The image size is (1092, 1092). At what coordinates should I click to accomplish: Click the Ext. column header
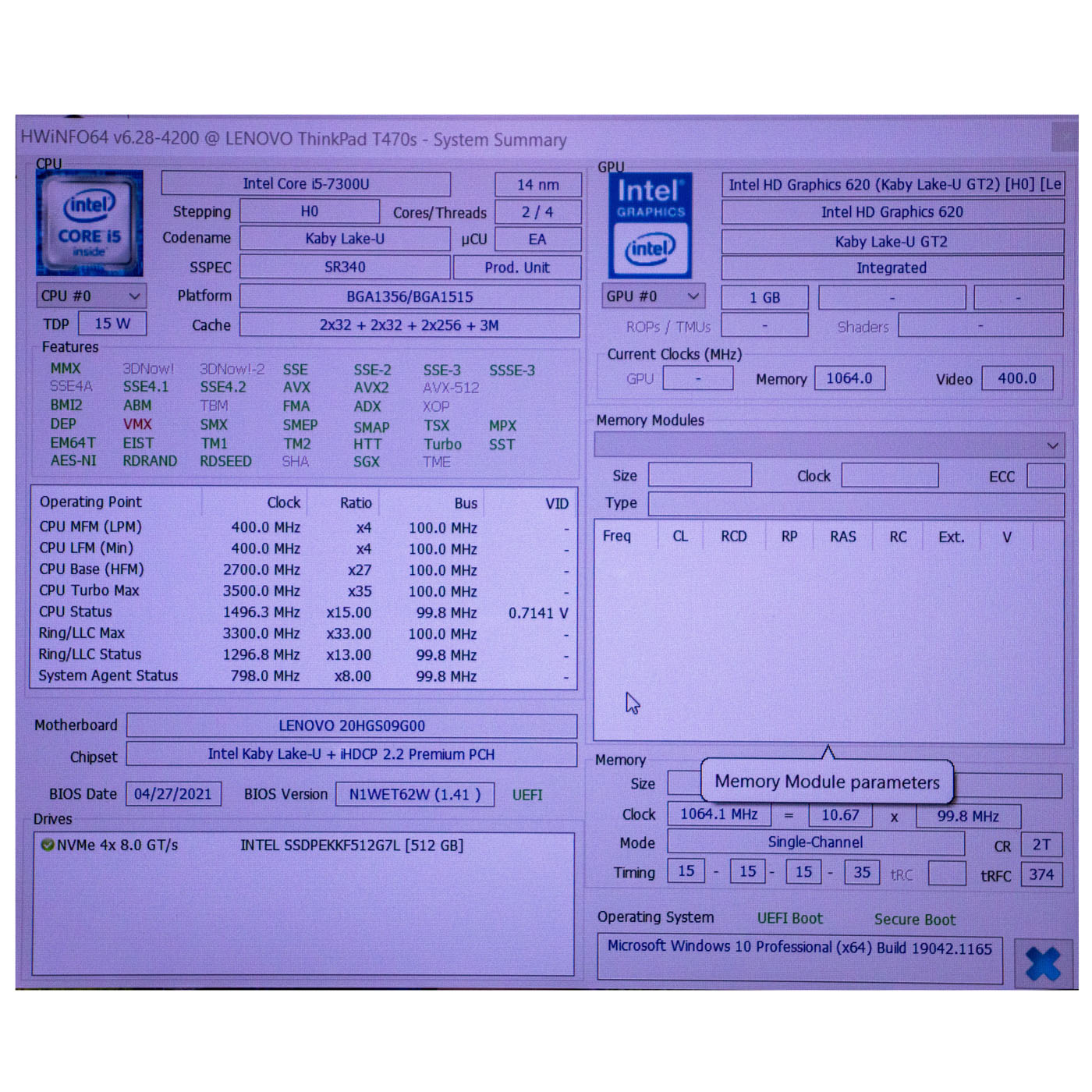pyautogui.click(x=952, y=537)
